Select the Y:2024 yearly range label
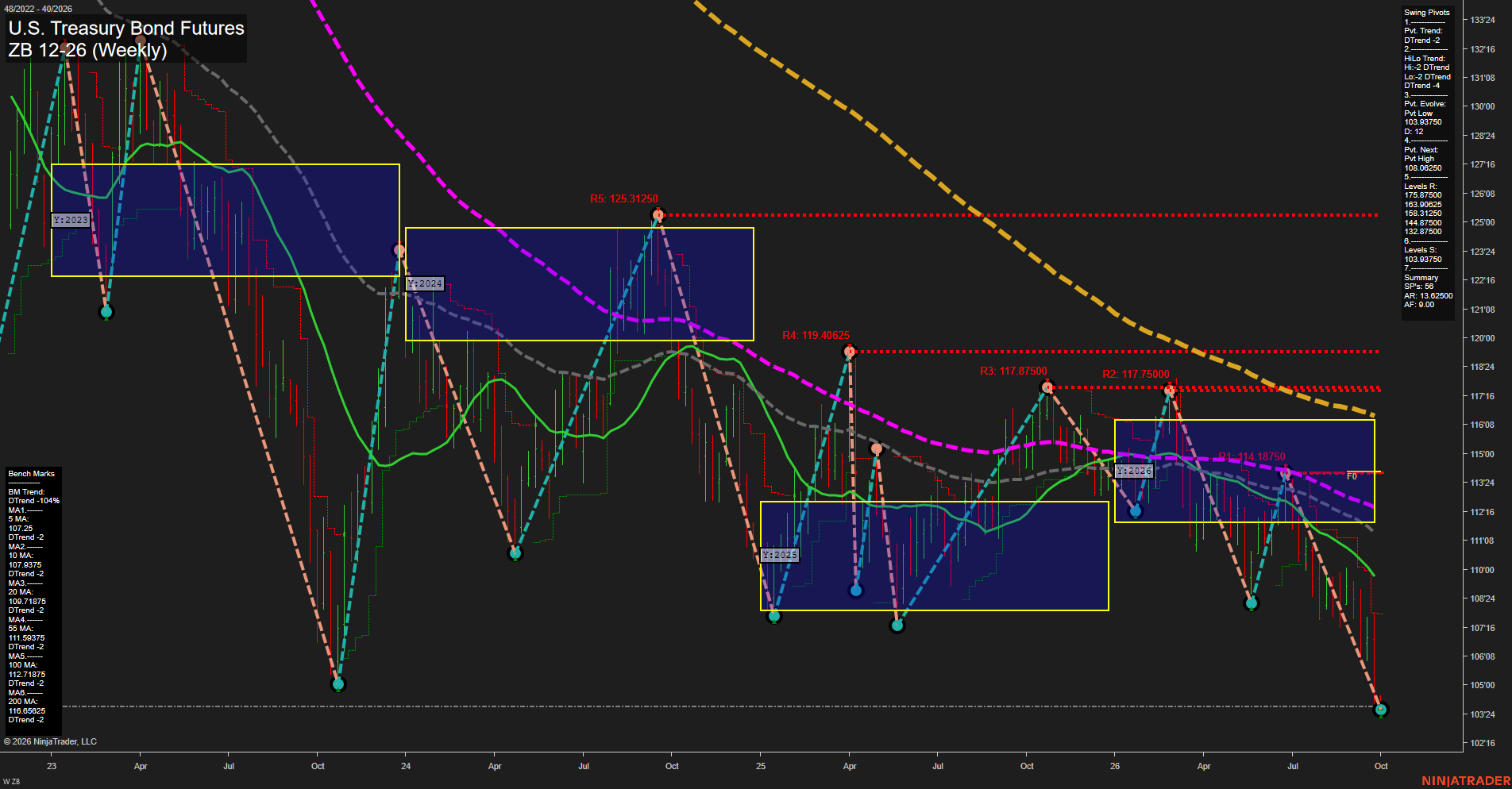 (425, 283)
